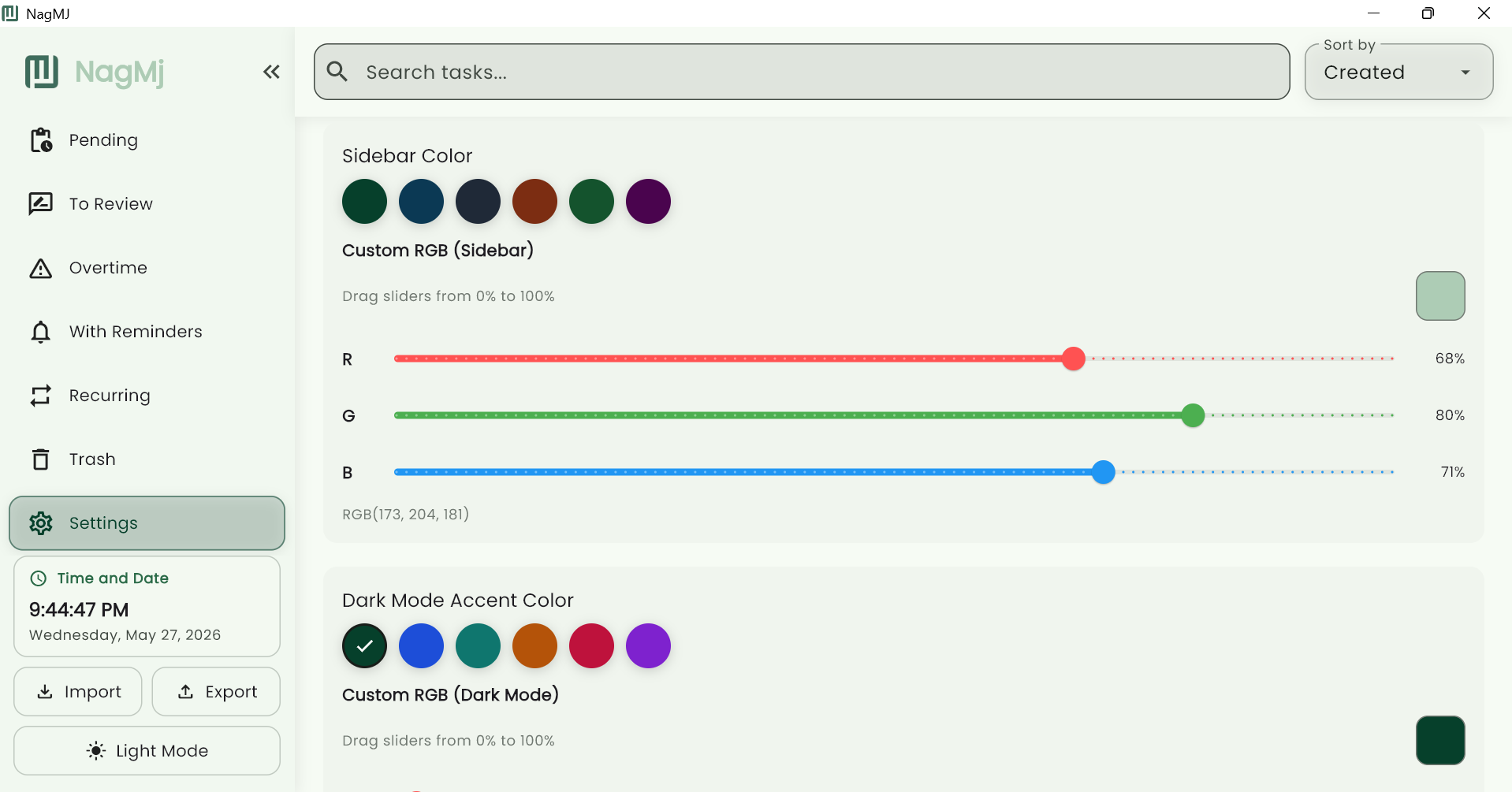Viewport: 1512px width, 792px height.
Task: Click the sidebar green G slider handle
Action: coord(1194,415)
